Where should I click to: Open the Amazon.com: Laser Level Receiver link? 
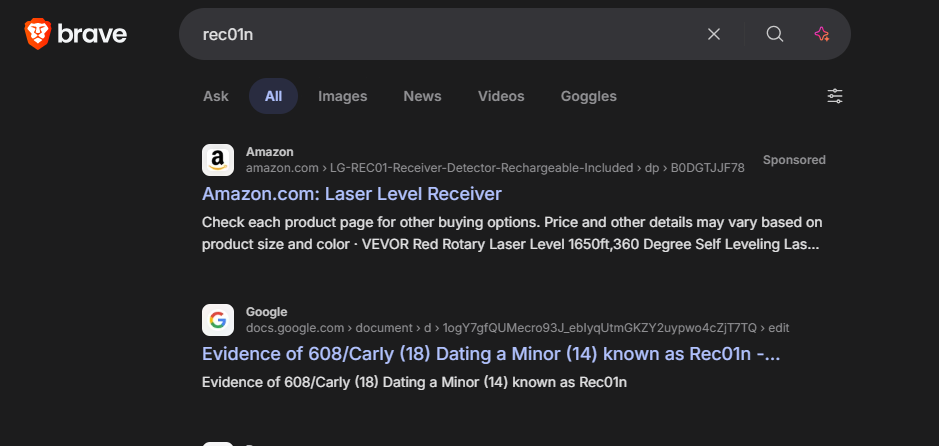(x=351, y=193)
